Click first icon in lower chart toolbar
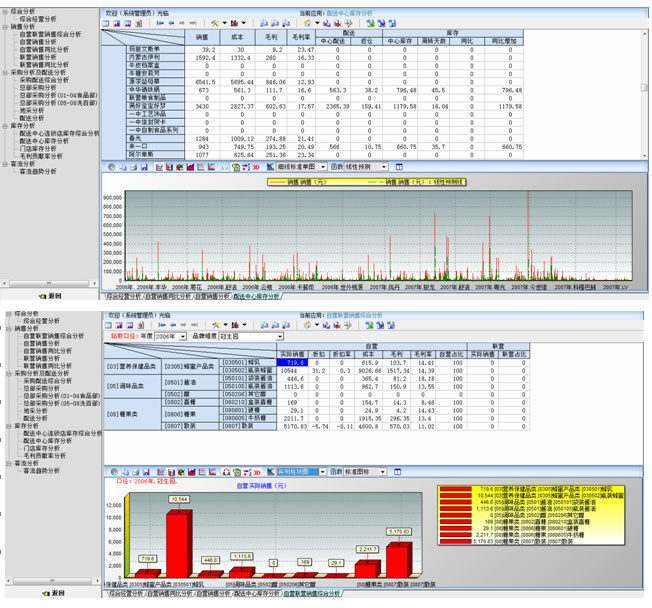 [x=111, y=470]
